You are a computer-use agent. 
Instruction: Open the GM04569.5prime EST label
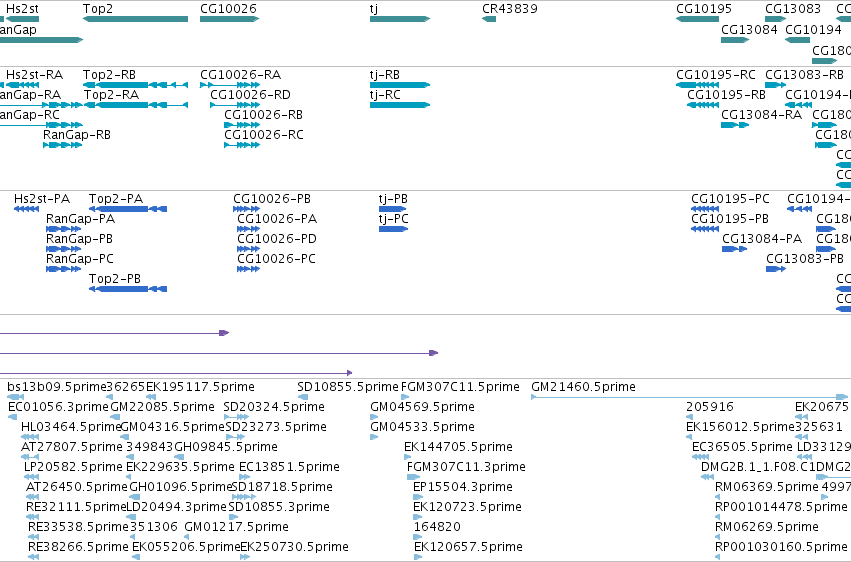[422, 407]
